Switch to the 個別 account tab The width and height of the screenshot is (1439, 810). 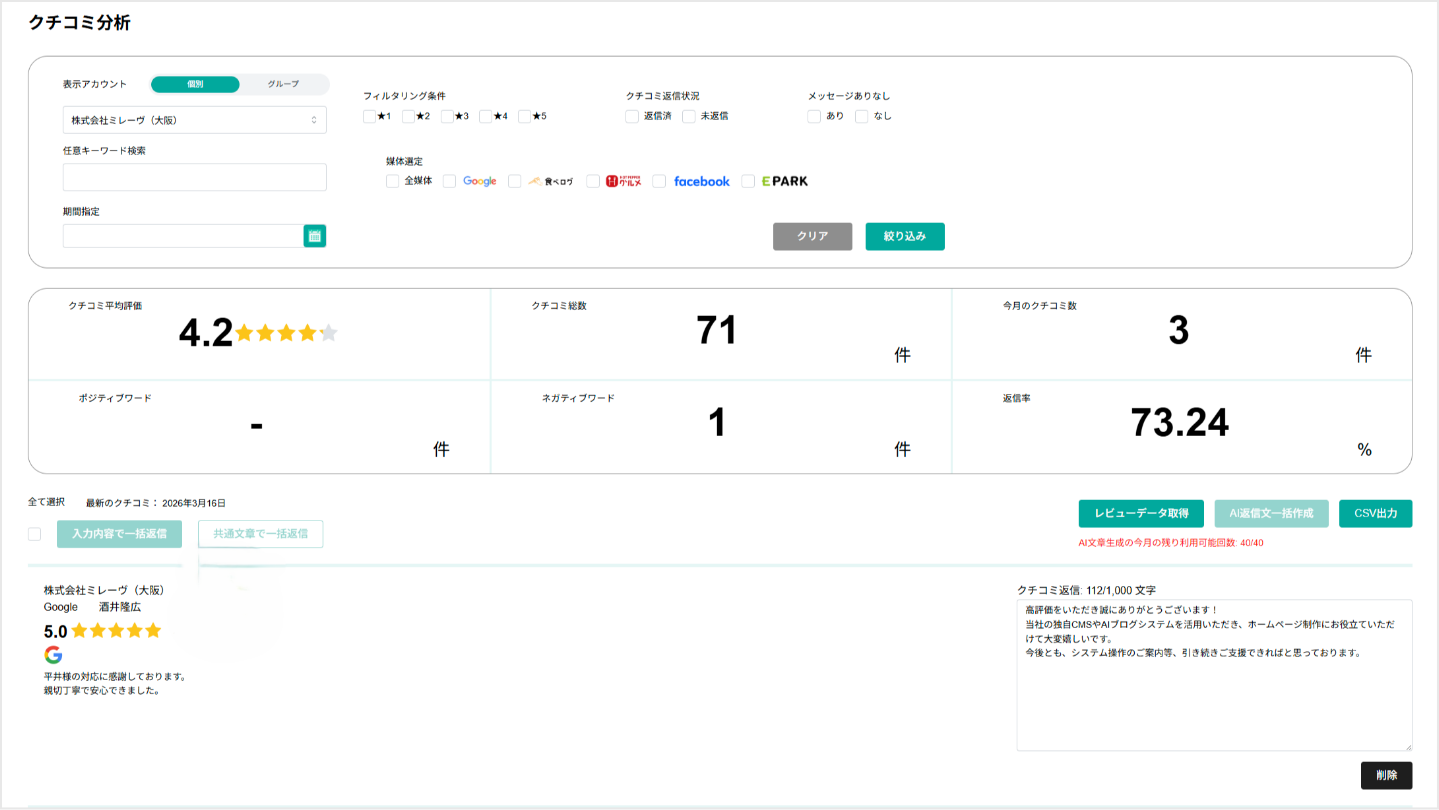point(195,84)
